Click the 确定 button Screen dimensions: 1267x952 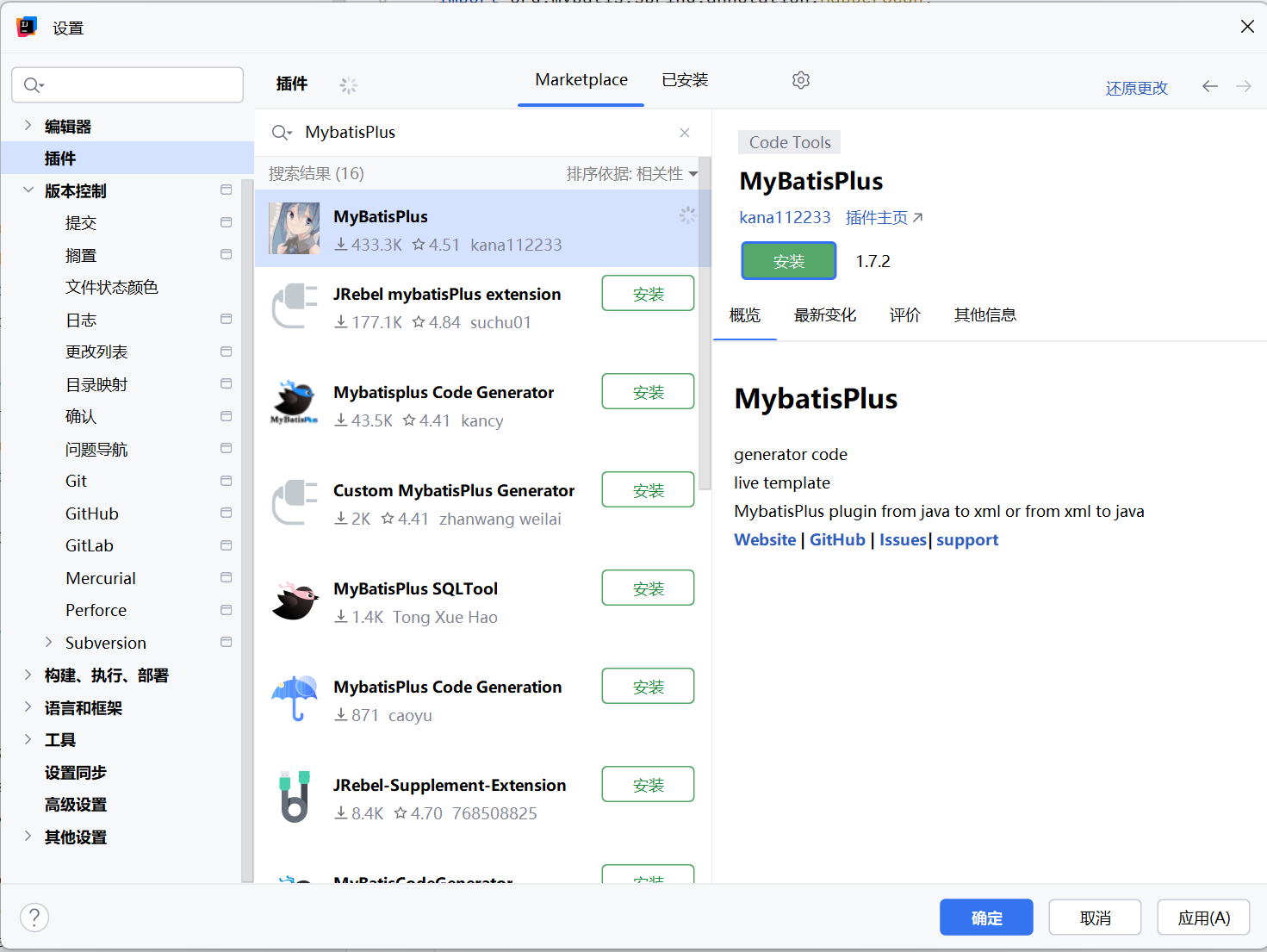pos(987,918)
